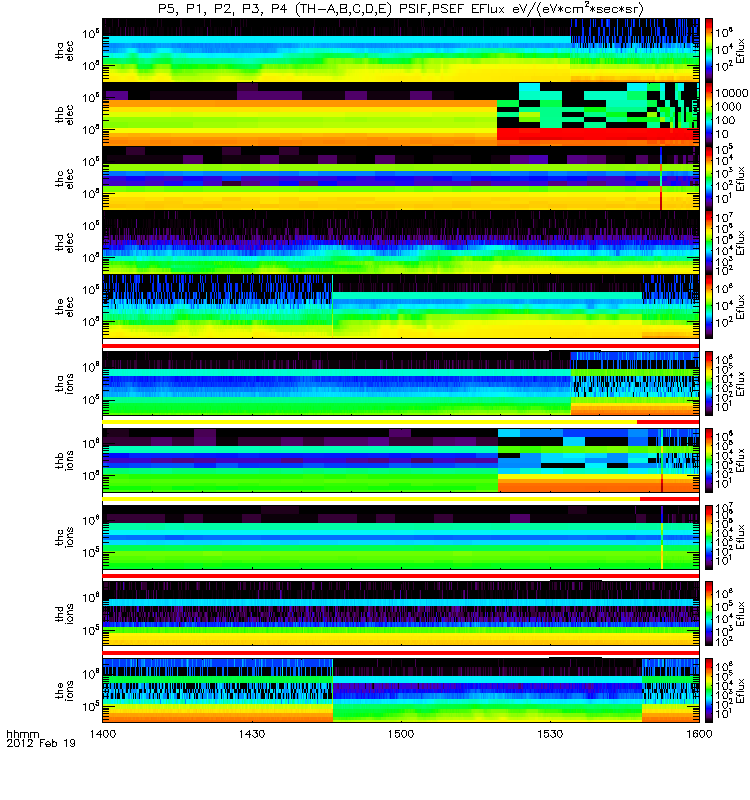Click the color bar beside thd elec panel
Viewport: 750px width, 800px height.
coord(709,242)
